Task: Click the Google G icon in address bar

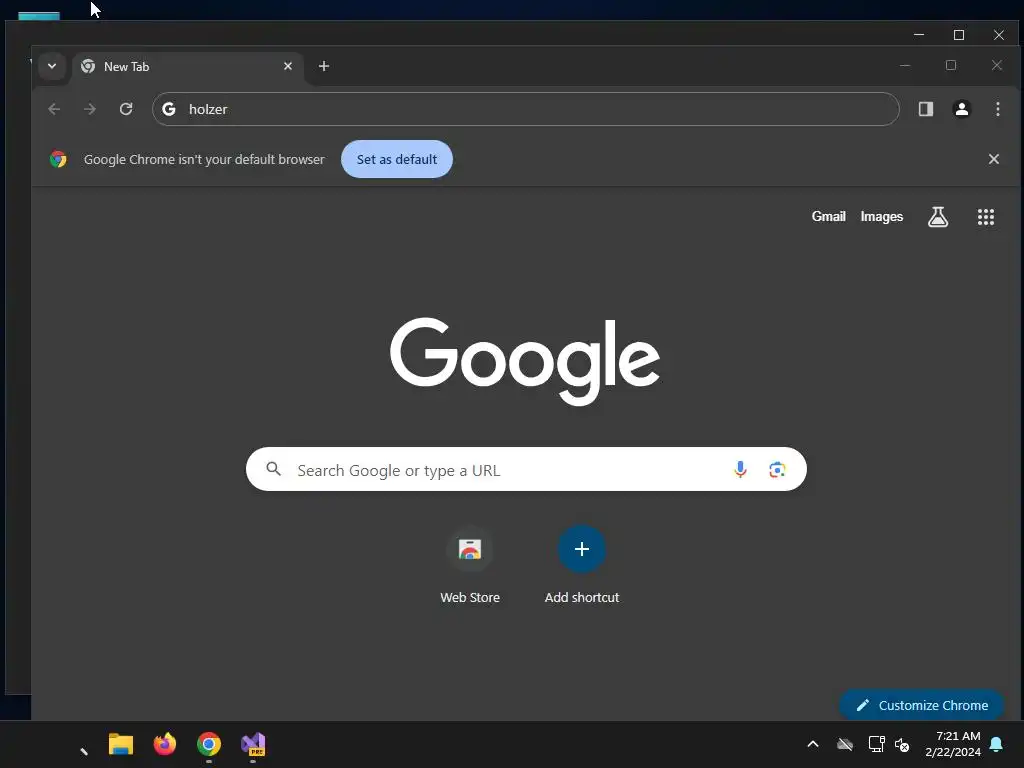Action: click(169, 109)
